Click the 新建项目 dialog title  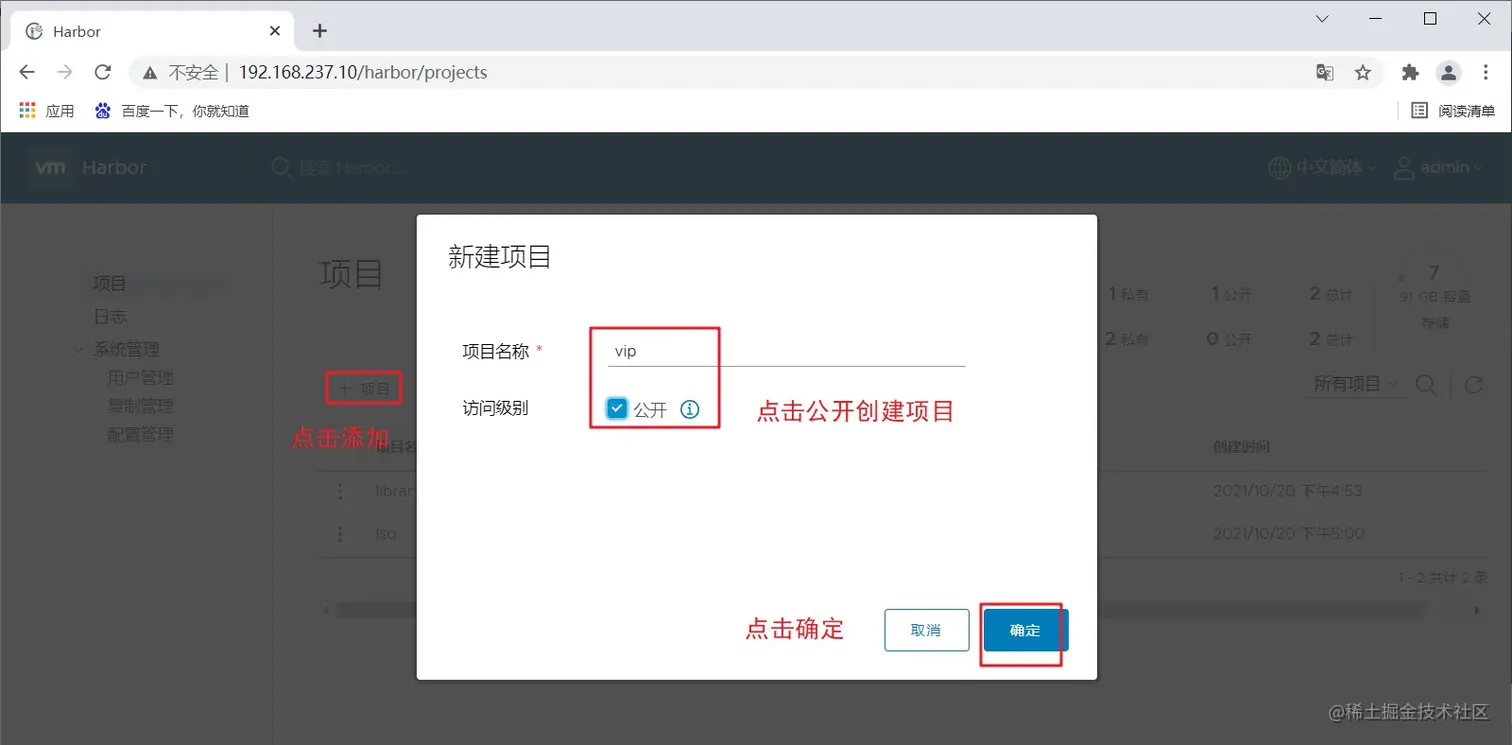500,257
